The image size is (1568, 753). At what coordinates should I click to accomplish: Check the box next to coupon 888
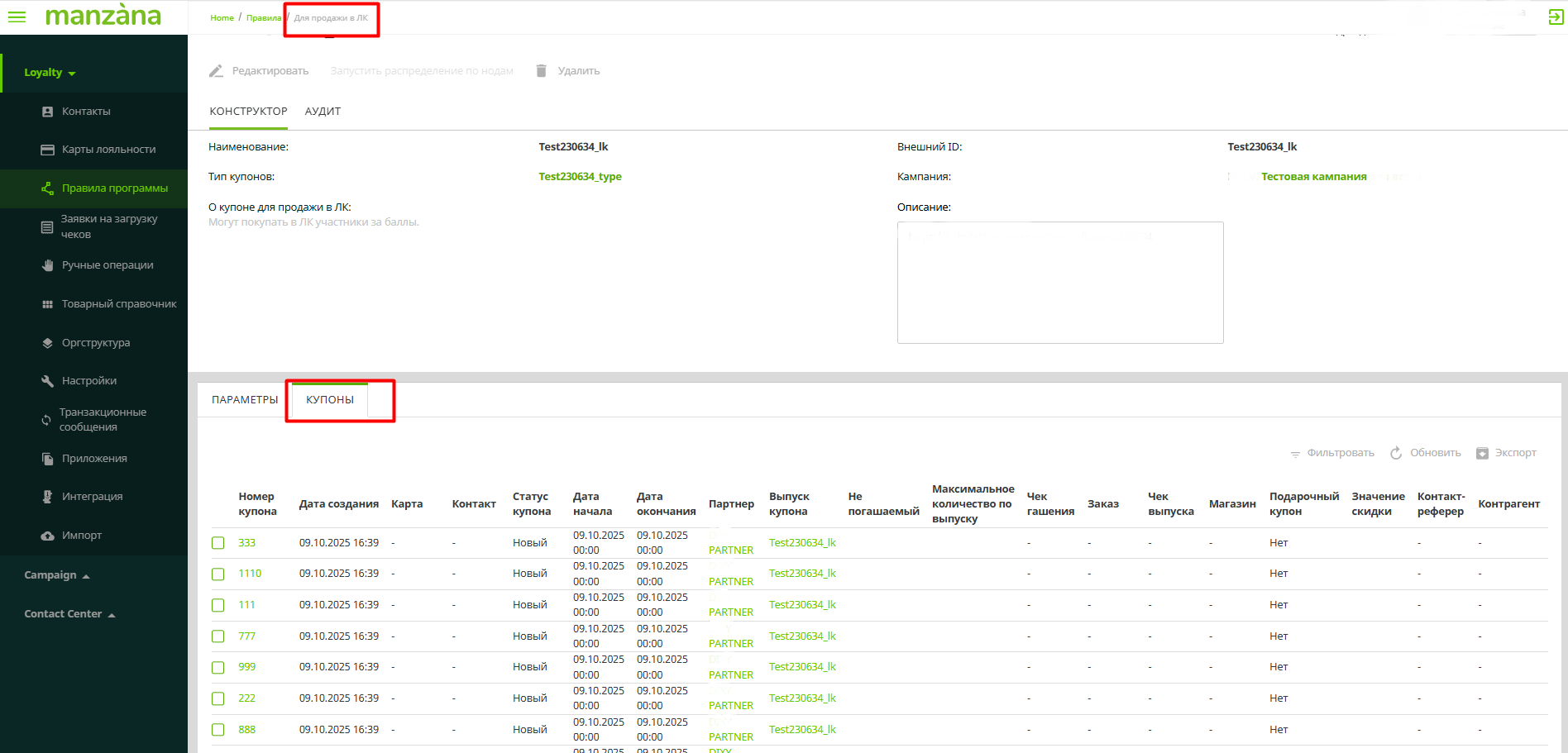218,730
